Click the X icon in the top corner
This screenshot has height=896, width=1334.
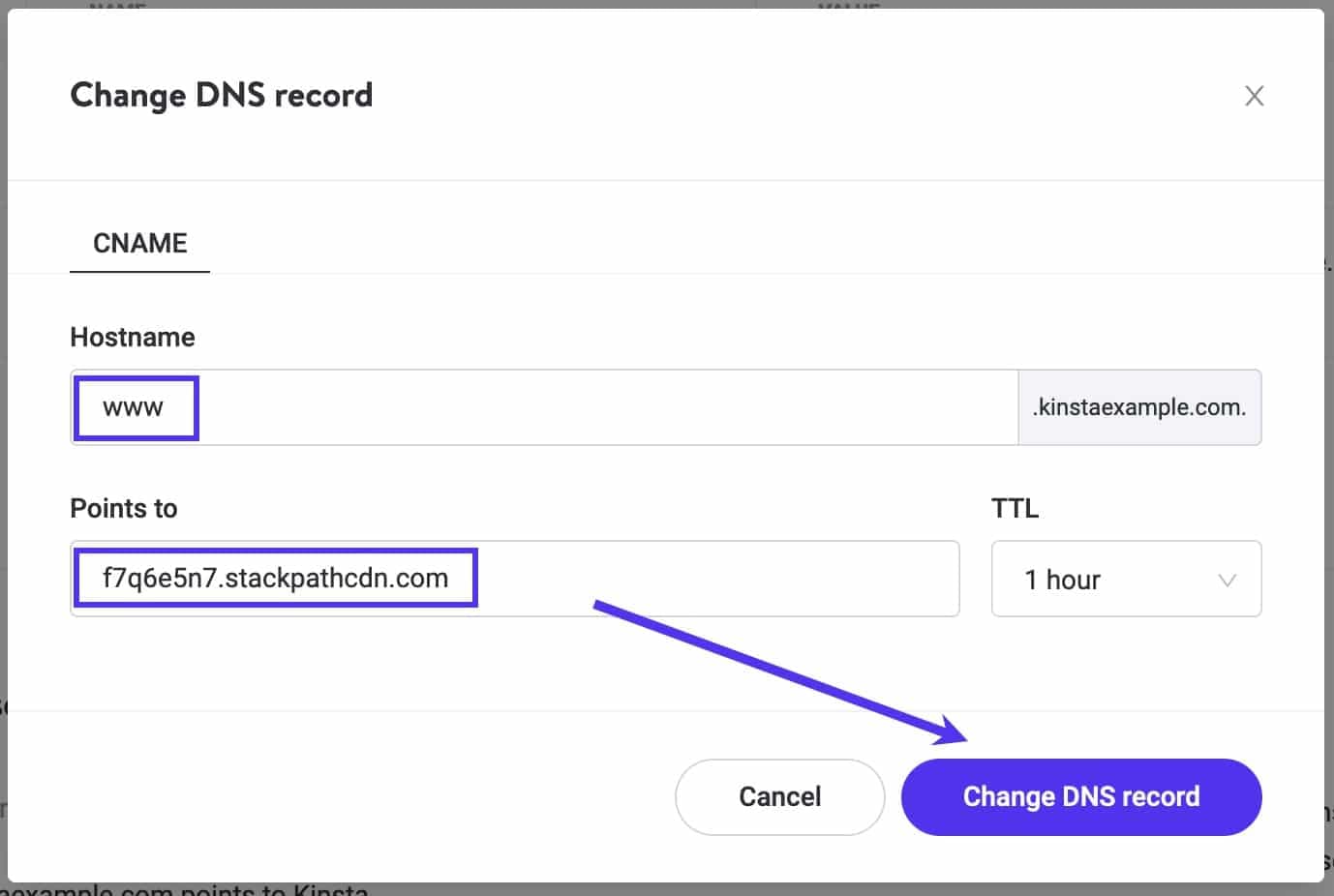(1254, 95)
